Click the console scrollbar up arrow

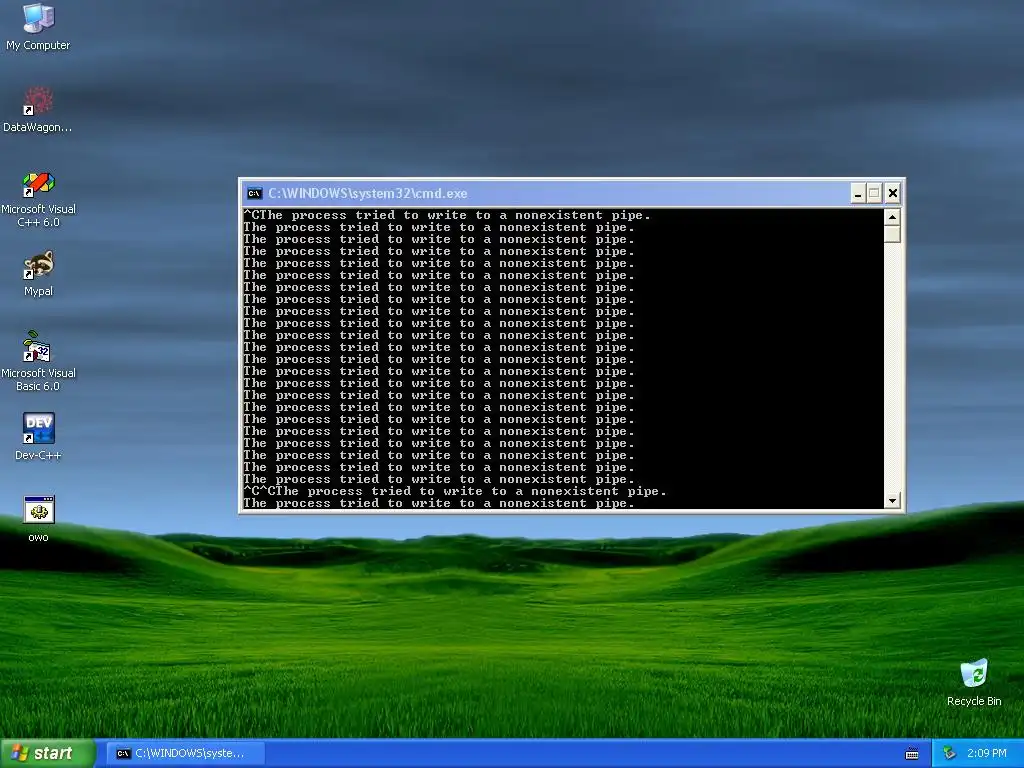pyautogui.click(x=892, y=217)
